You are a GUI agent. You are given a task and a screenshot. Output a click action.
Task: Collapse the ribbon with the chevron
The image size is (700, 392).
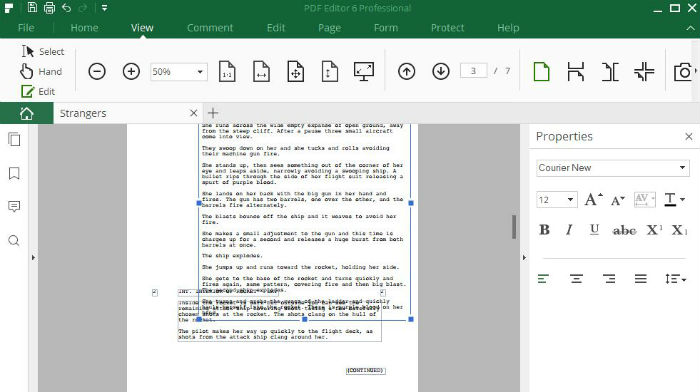[690, 28]
